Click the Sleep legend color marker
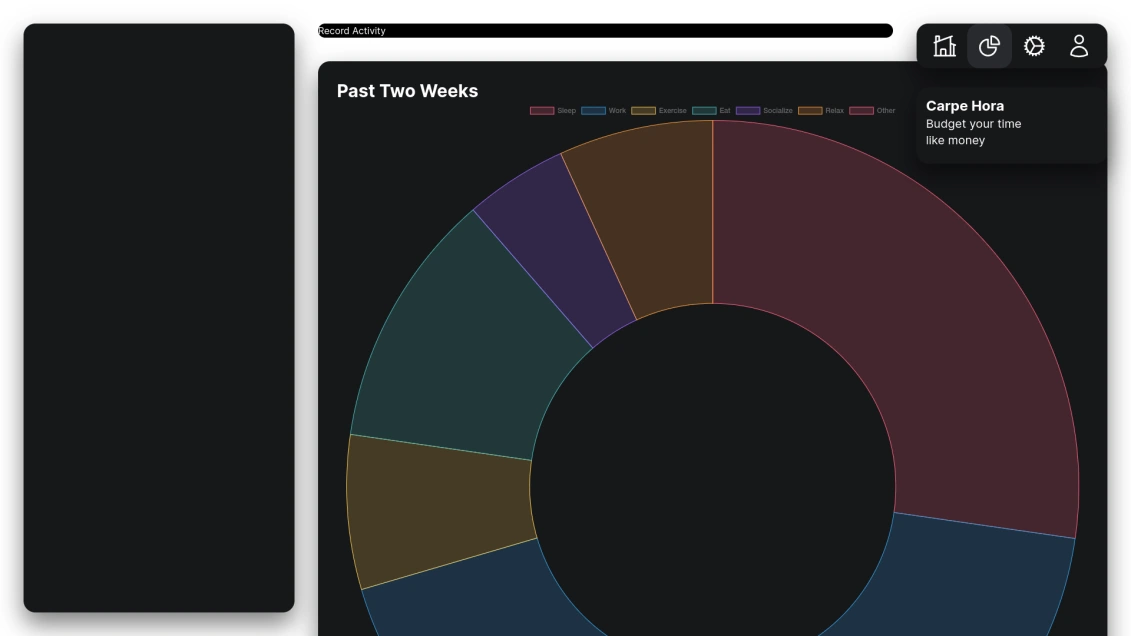This screenshot has height=636, width=1131. pyautogui.click(x=542, y=110)
